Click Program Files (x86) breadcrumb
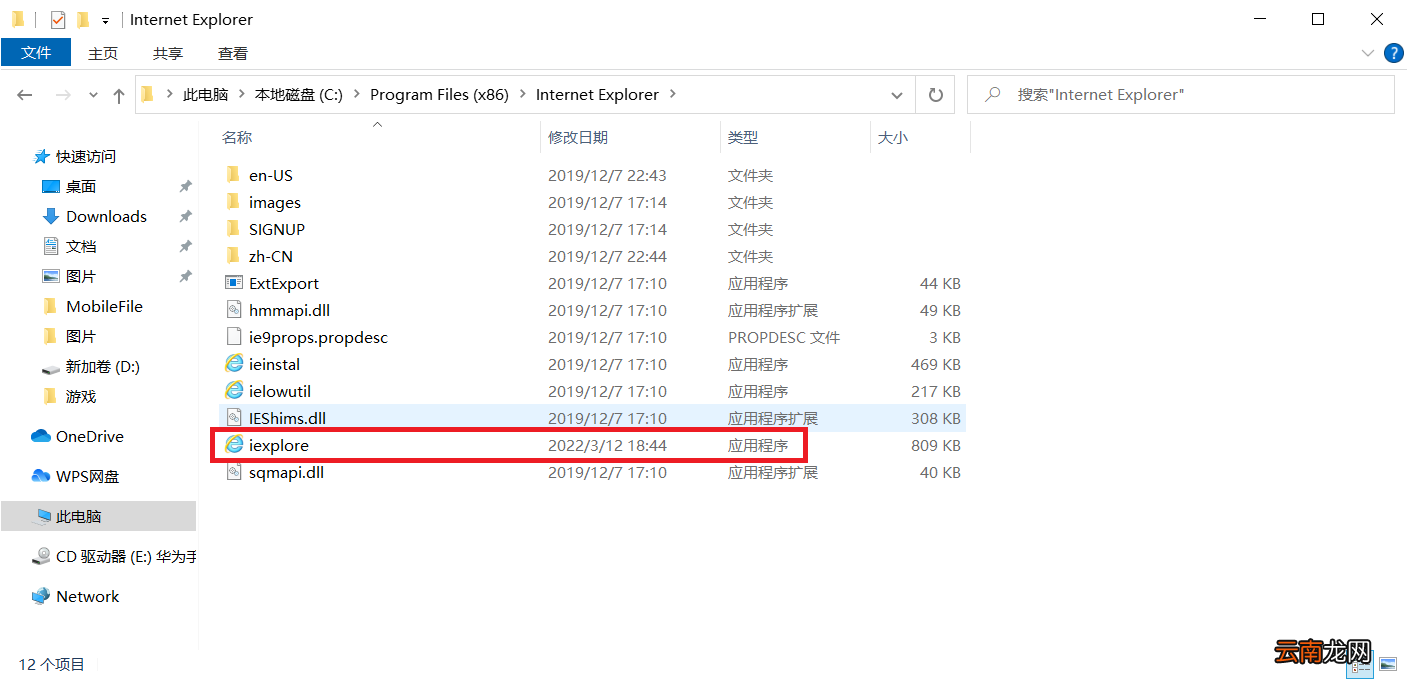 (x=439, y=94)
